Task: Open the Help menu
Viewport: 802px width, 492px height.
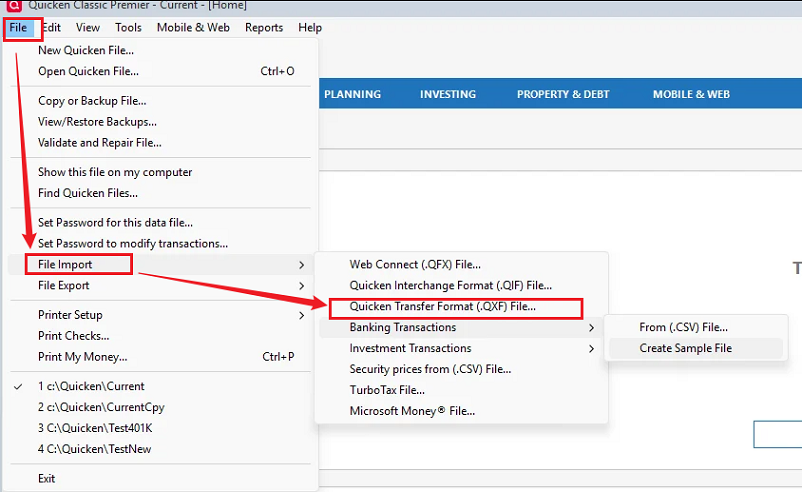Action: tap(310, 28)
